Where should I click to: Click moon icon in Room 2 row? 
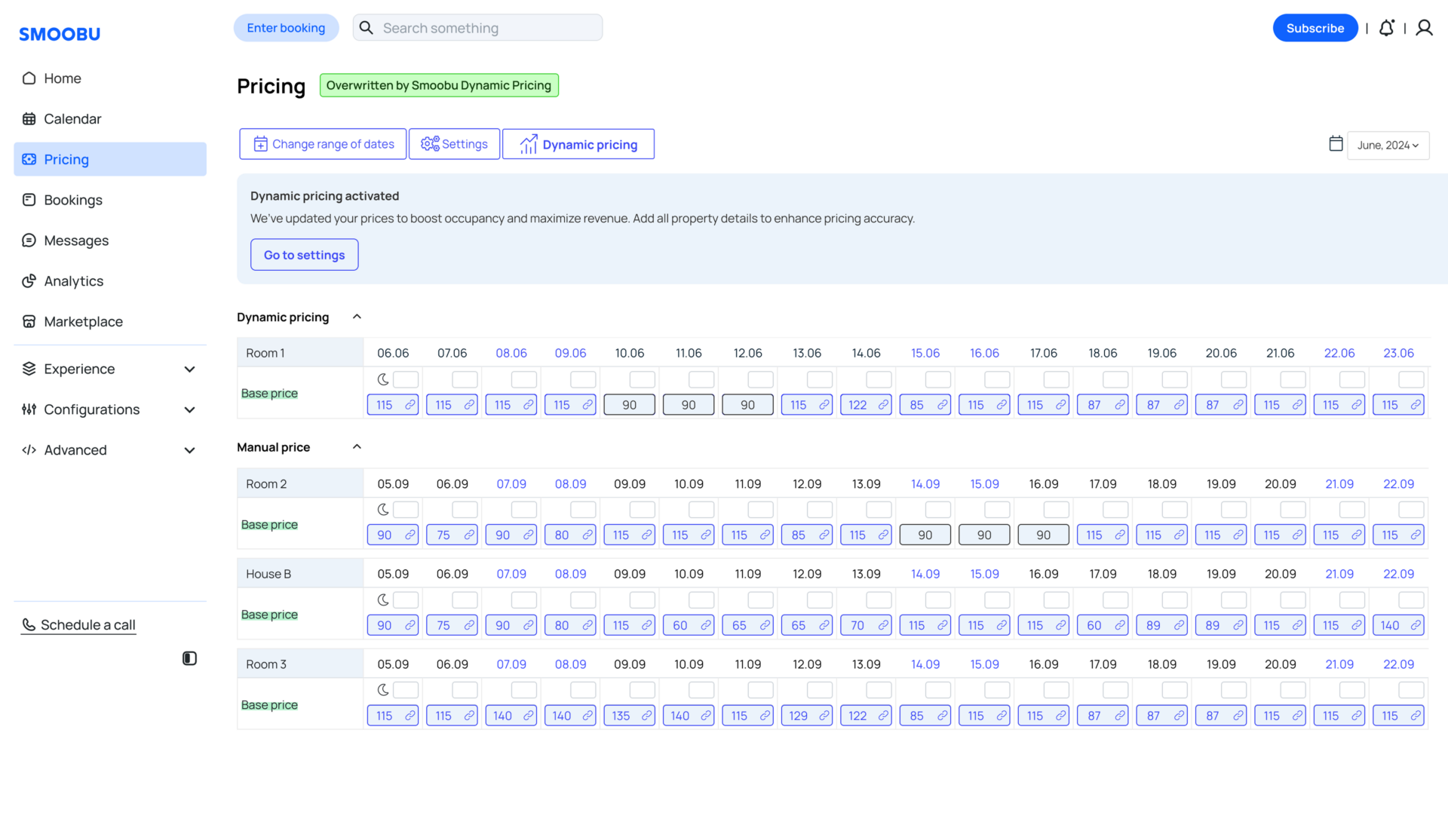pyautogui.click(x=383, y=510)
